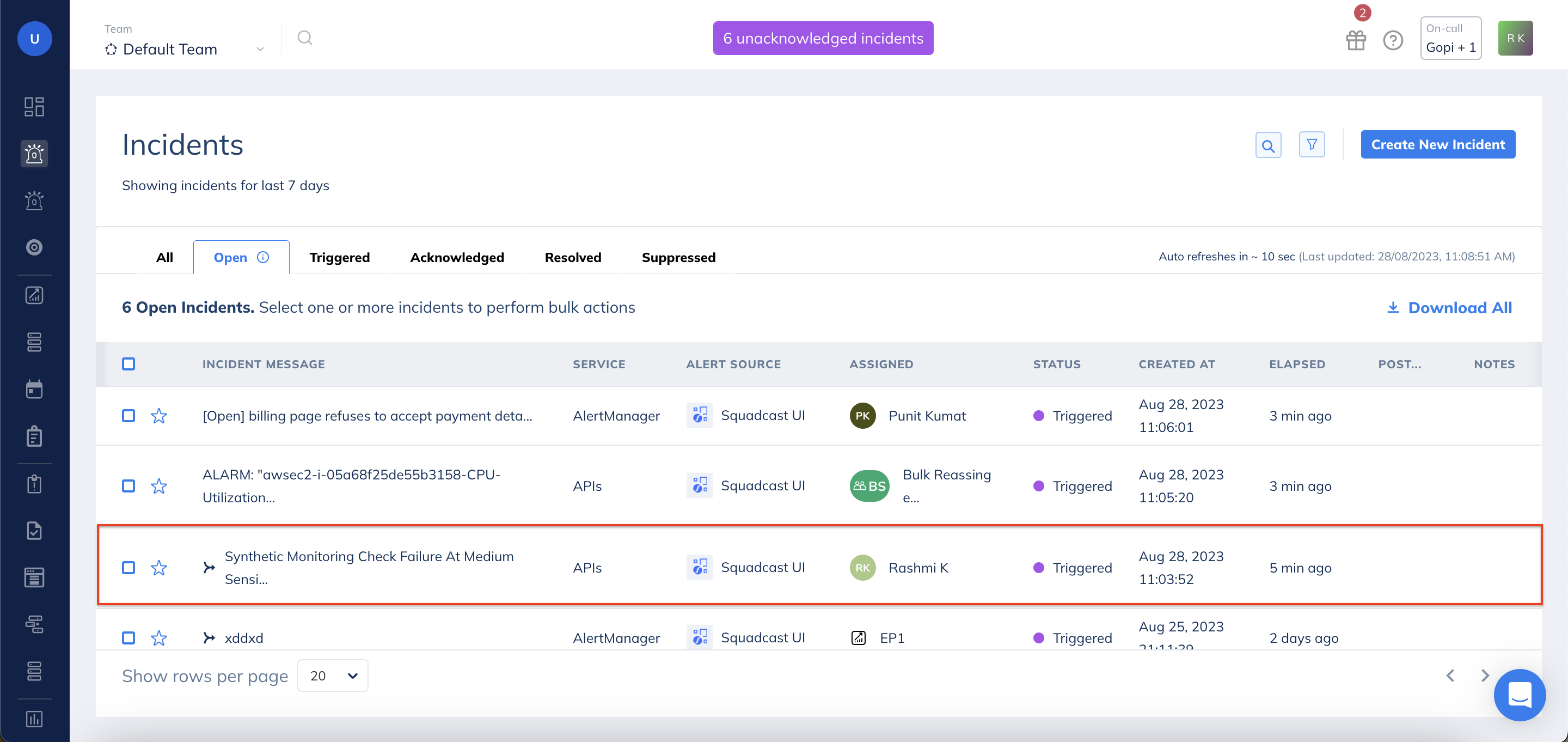Open the Postmortems clipboard icon in sidebar
The height and width of the screenshot is (742, 1568).
coord(34,436)
